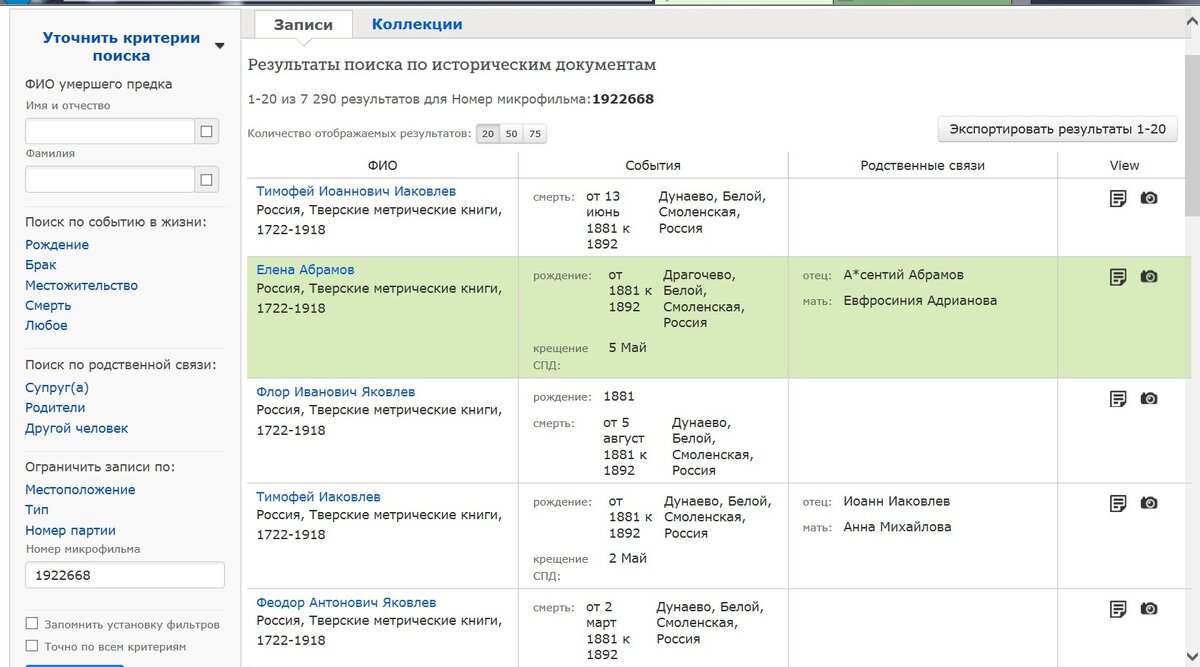Image resolution: width=1200 pixels, height=667 pixels.
Task: Focus the Фамилия input field
Action: click(x=109, y=180)
